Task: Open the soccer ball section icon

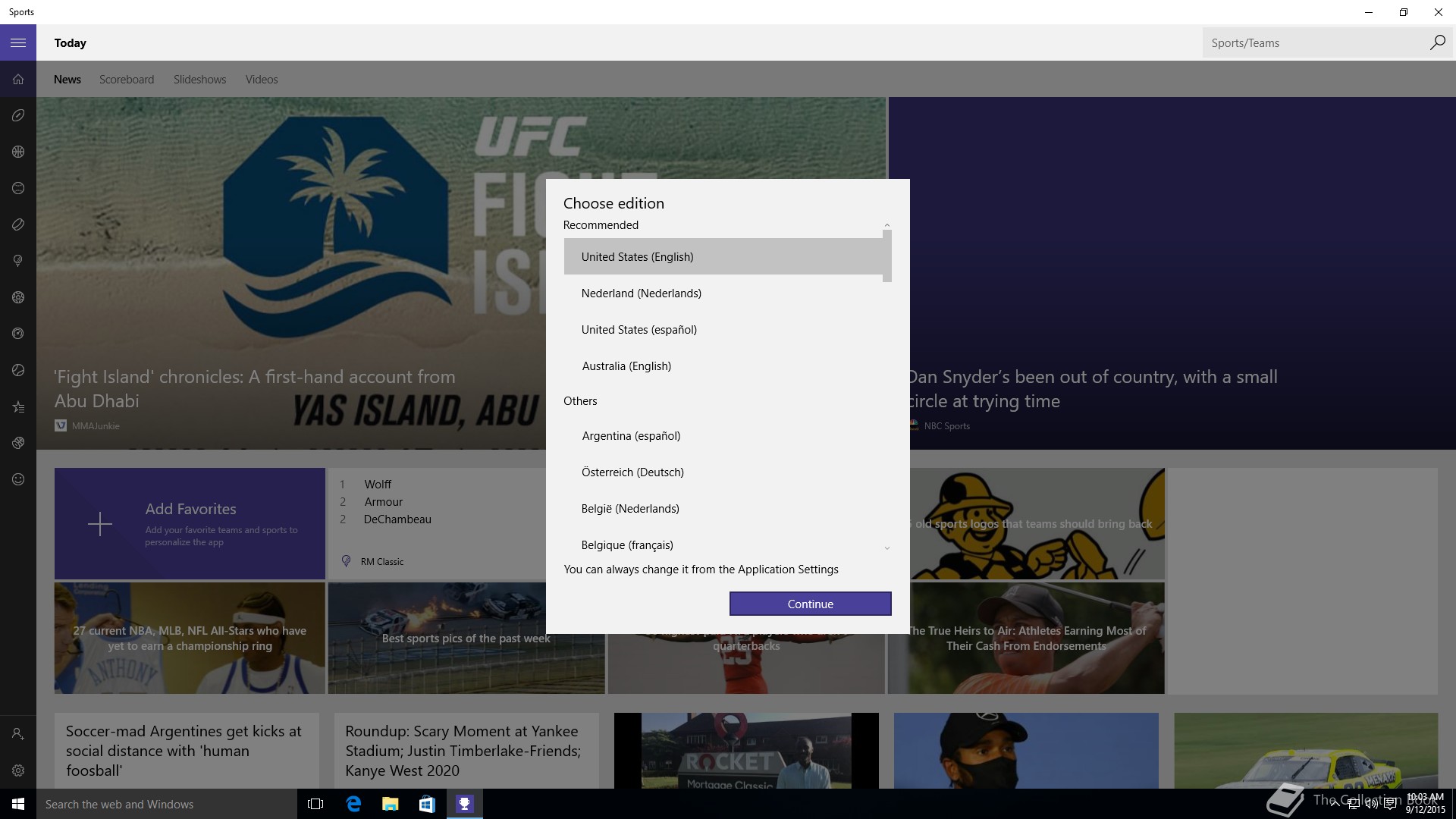Action: coord(18,297)
